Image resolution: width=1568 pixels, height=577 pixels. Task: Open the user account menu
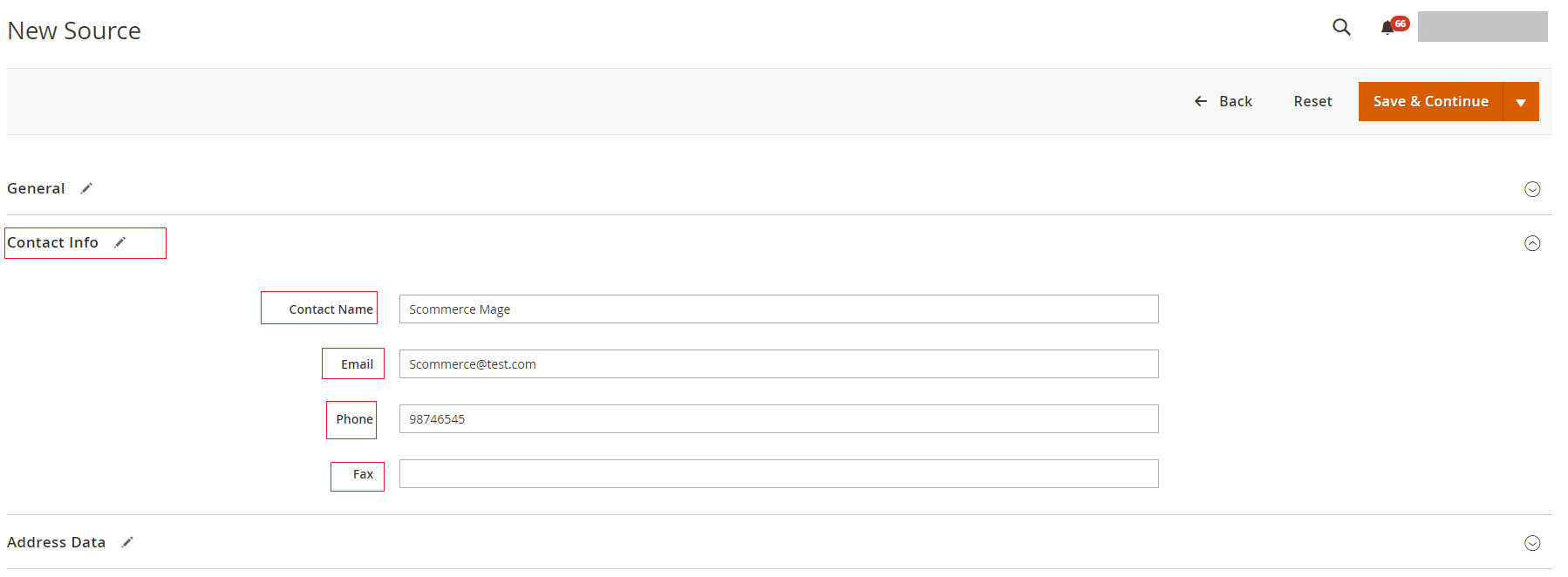coord(1483,27)
